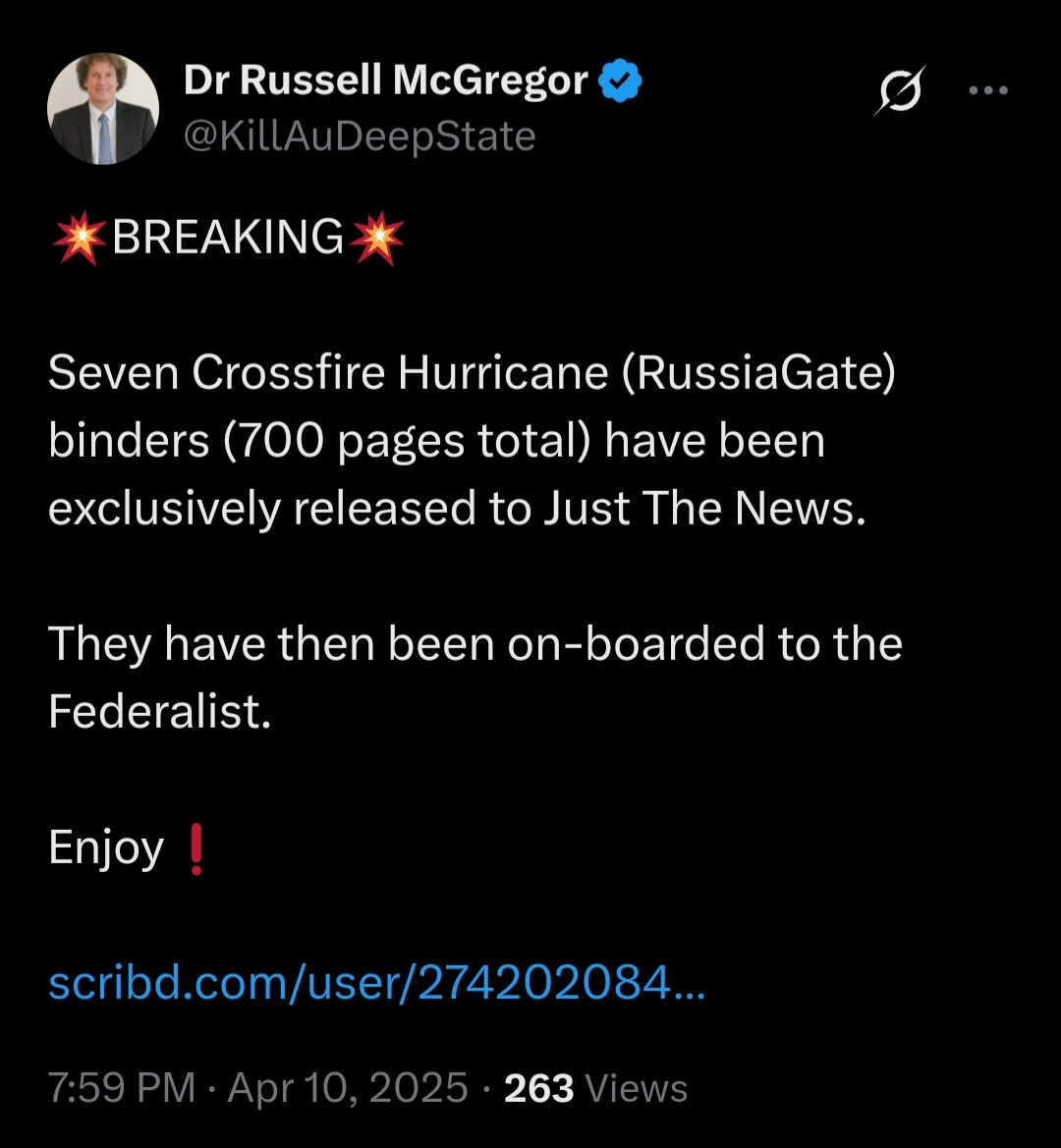1061x1148 pixels.
Task: Click the collision emoji after BREAKING
Action: [x=377, y=239]
